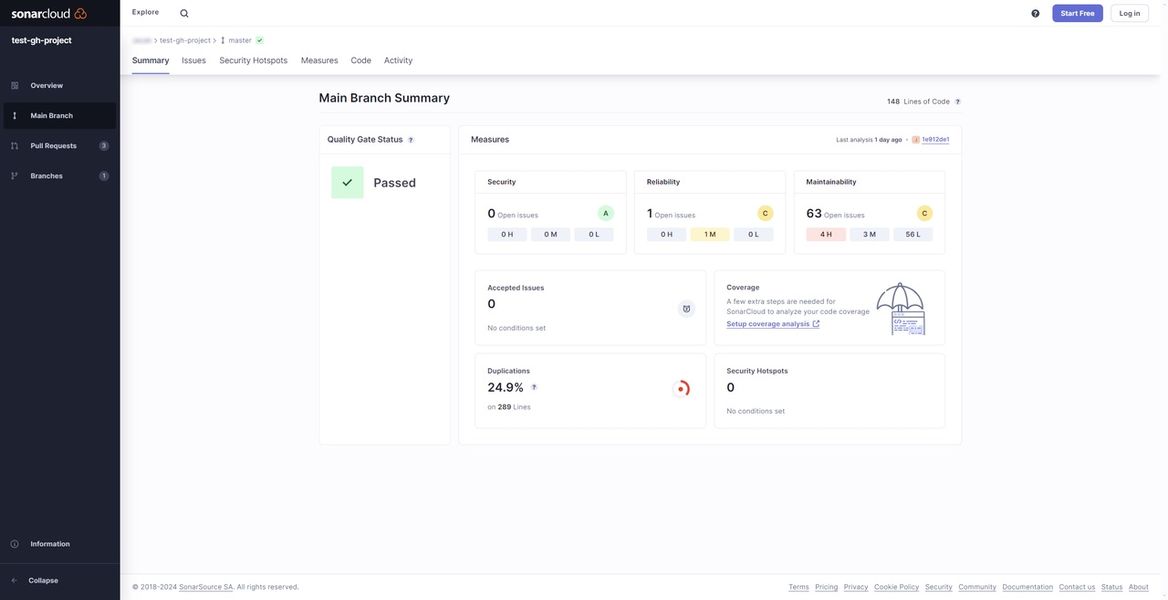
Task: Open the Pricing footer link
Action: (826, 587)
